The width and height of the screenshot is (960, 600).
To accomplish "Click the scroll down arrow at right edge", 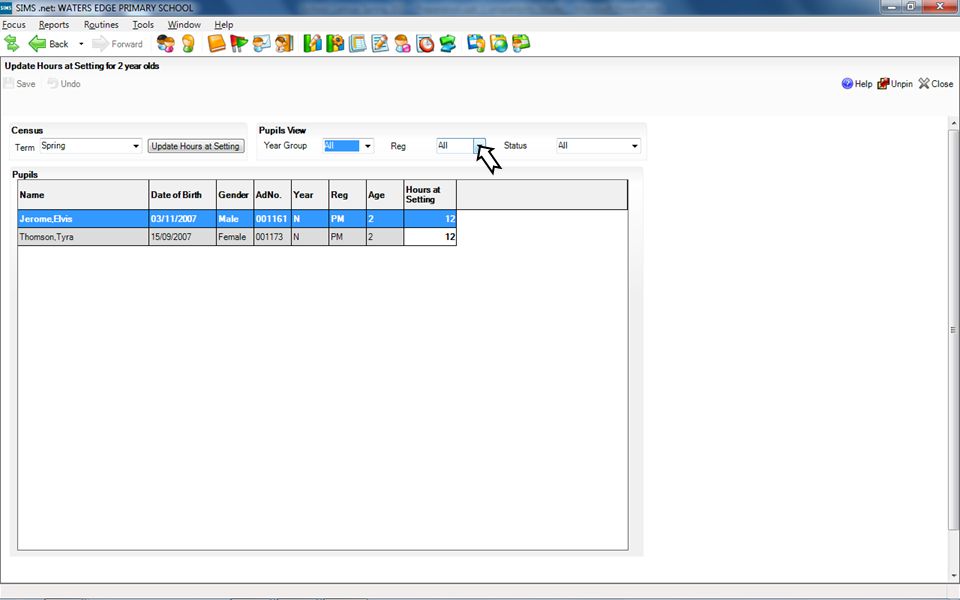I will point(953,576).
